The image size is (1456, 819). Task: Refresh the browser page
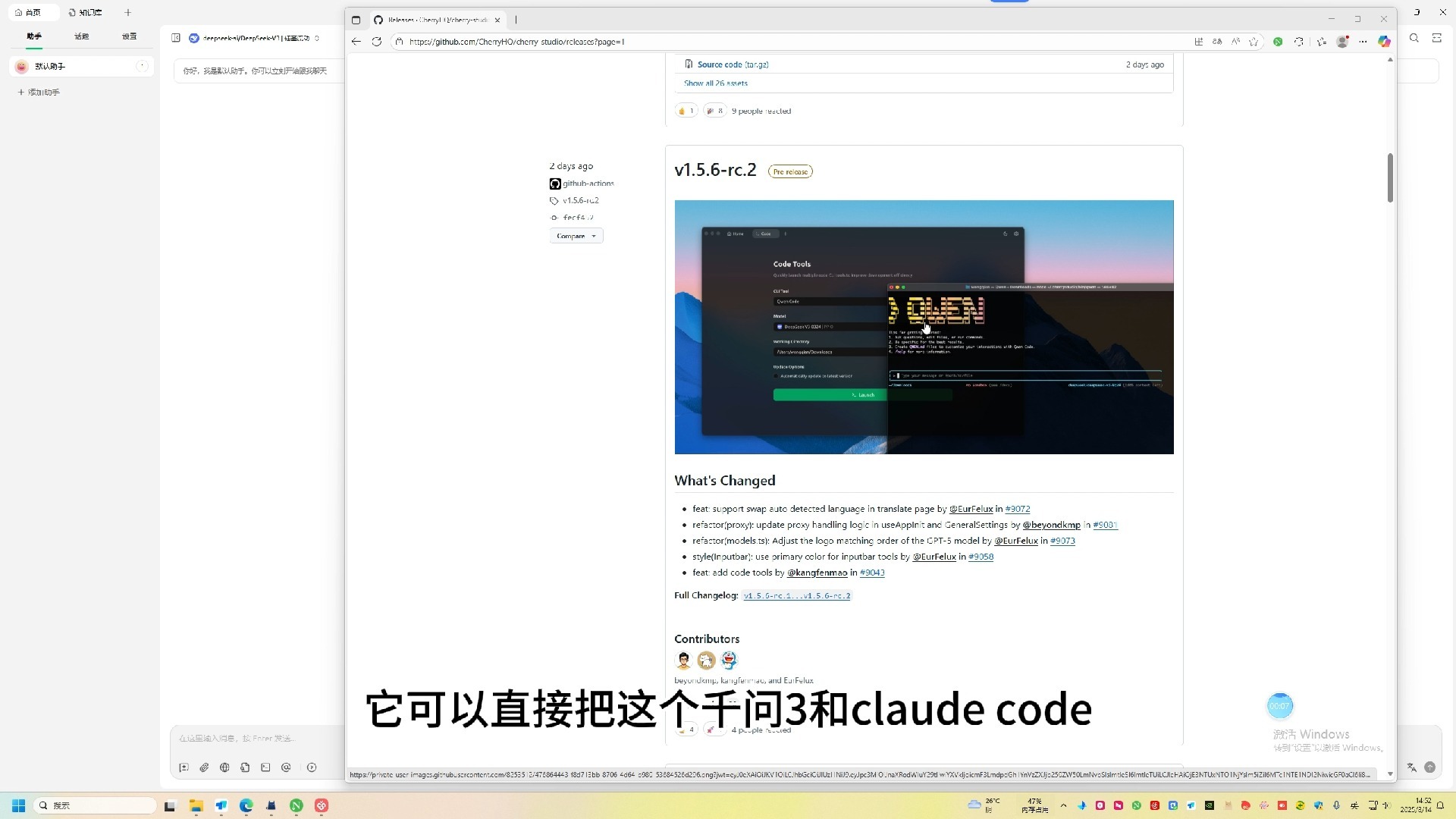tap(377, 42)
